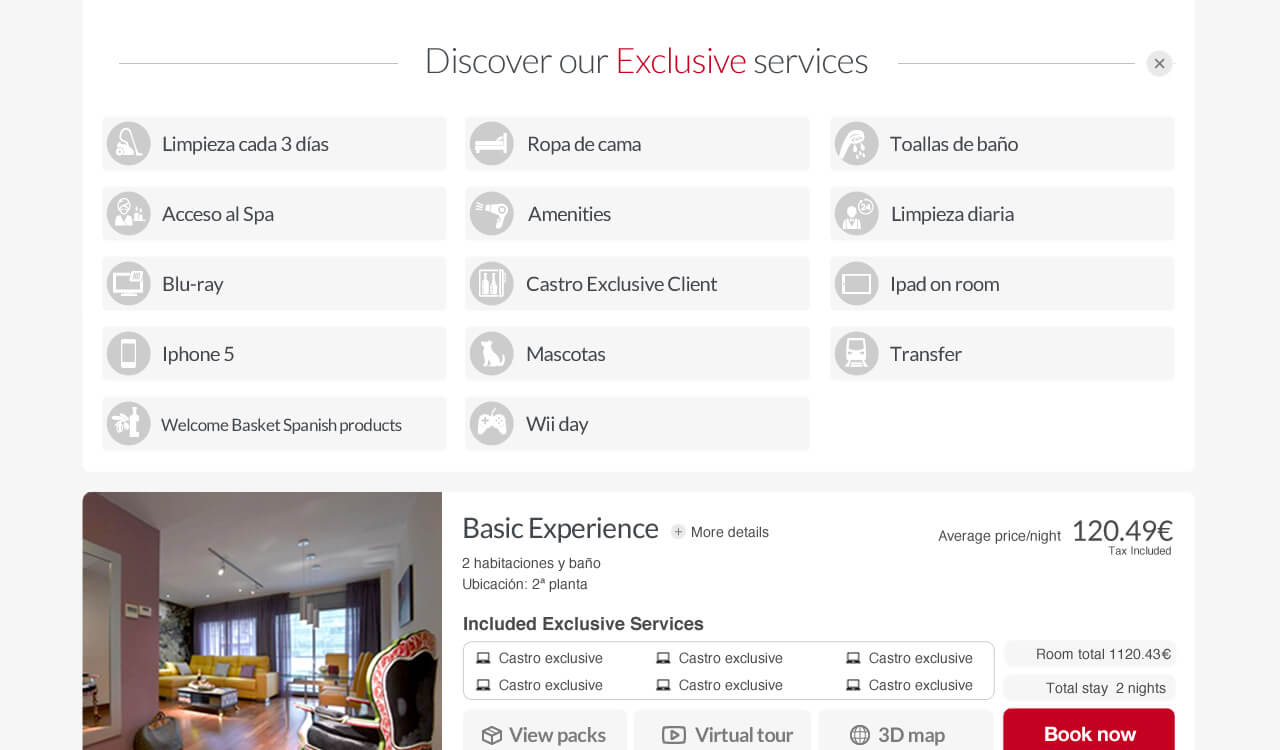Image resolution: width=1280 pixels, height=750 pixels.
Task: Click the phone icon beside Iphone 5
Action: point(128,354)
